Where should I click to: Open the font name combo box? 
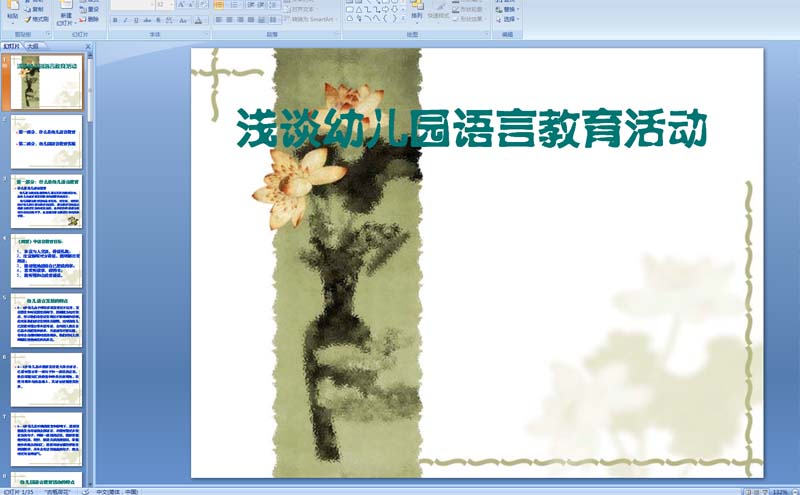click(x=133, y=5)
